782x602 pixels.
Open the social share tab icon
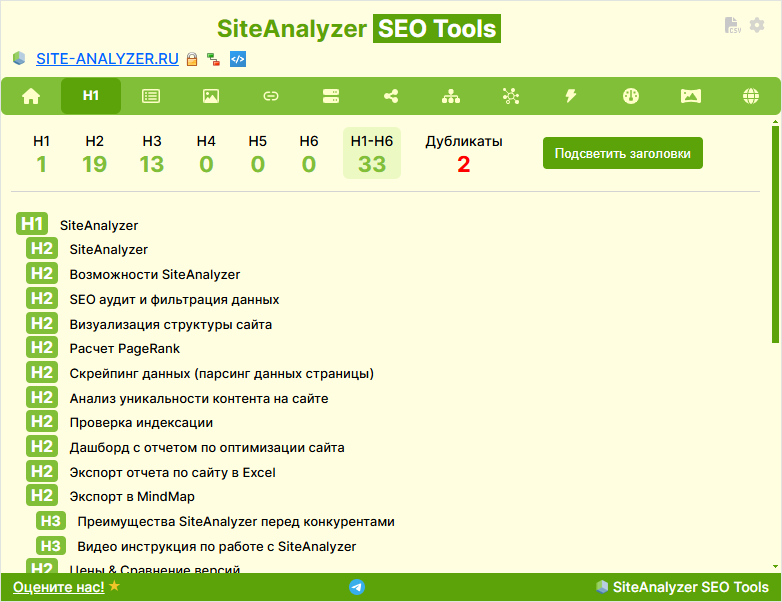point(391,96)
